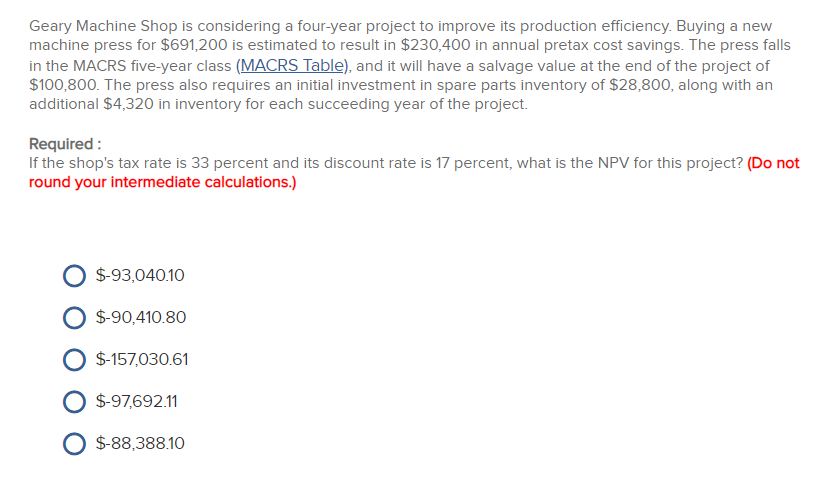
Task: Click the $-157,030.61 answer label text
Action: [142, 359]
